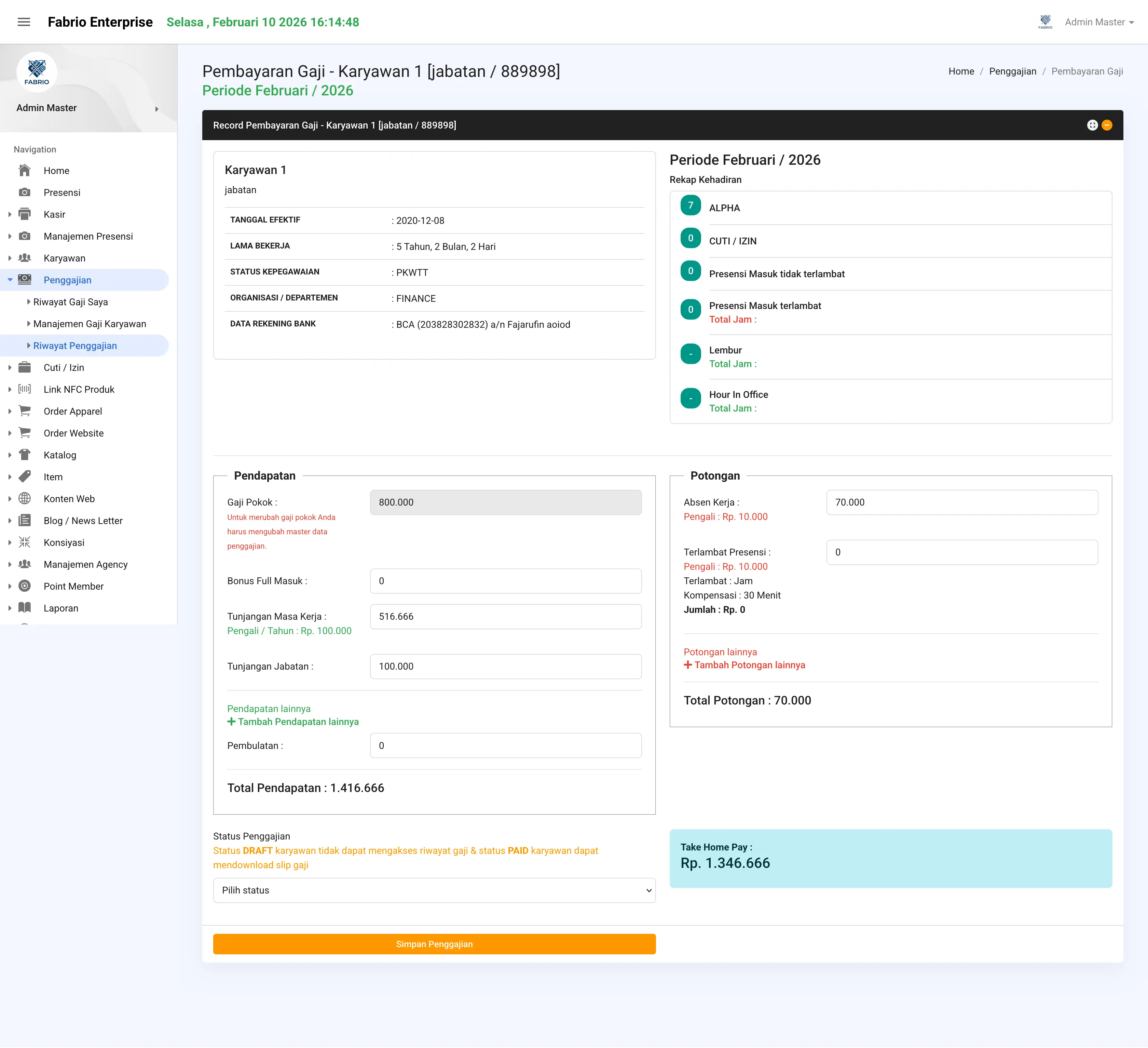Click Tambah Potongan lainnya link
The height and width of the screenshot is (1048, 1148).
pos(745,665)
